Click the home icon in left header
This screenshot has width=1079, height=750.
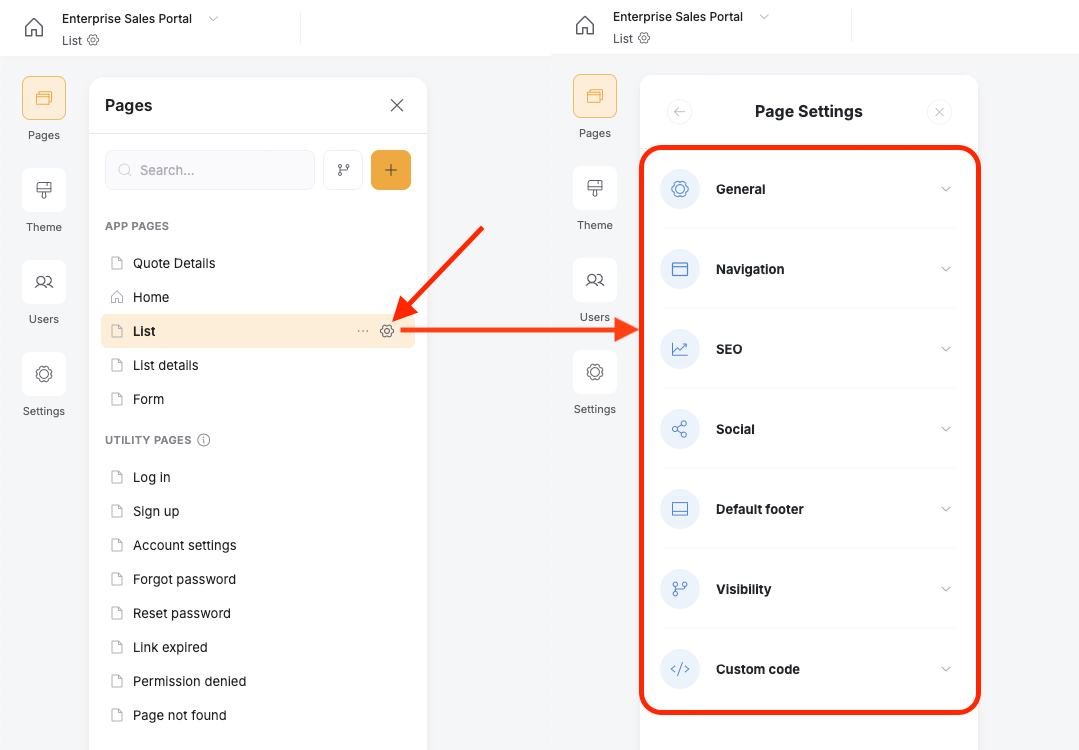coord(34,28)
